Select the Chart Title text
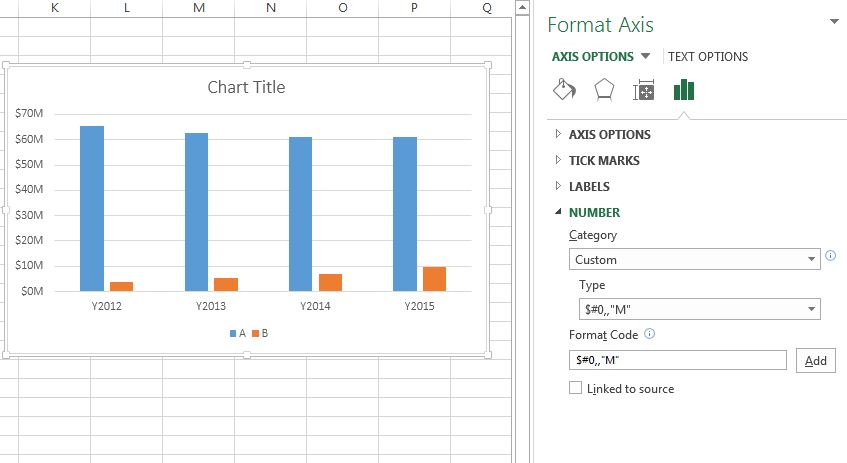 pos(246,88)
